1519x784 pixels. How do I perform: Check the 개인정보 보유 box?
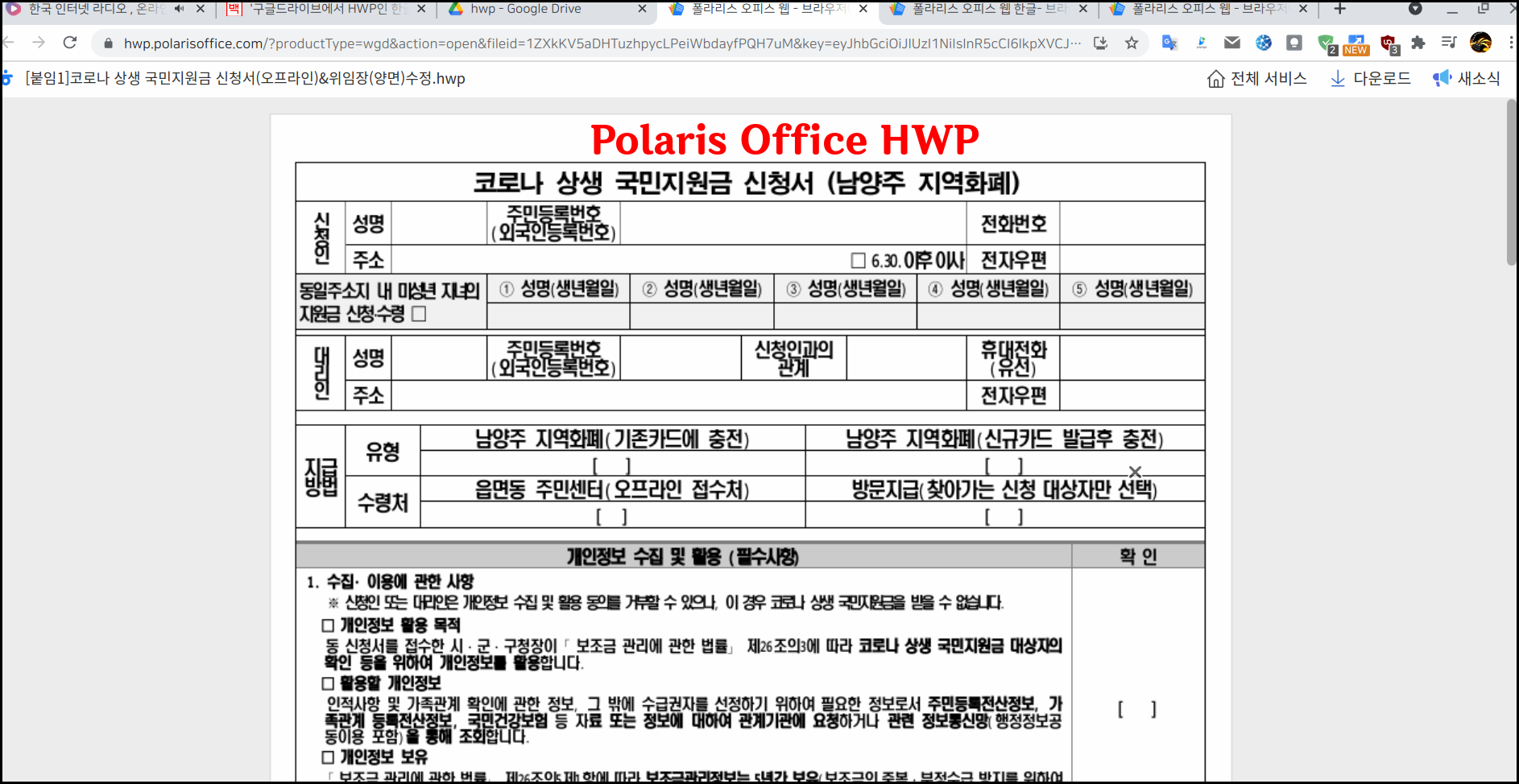coord(328,757)
